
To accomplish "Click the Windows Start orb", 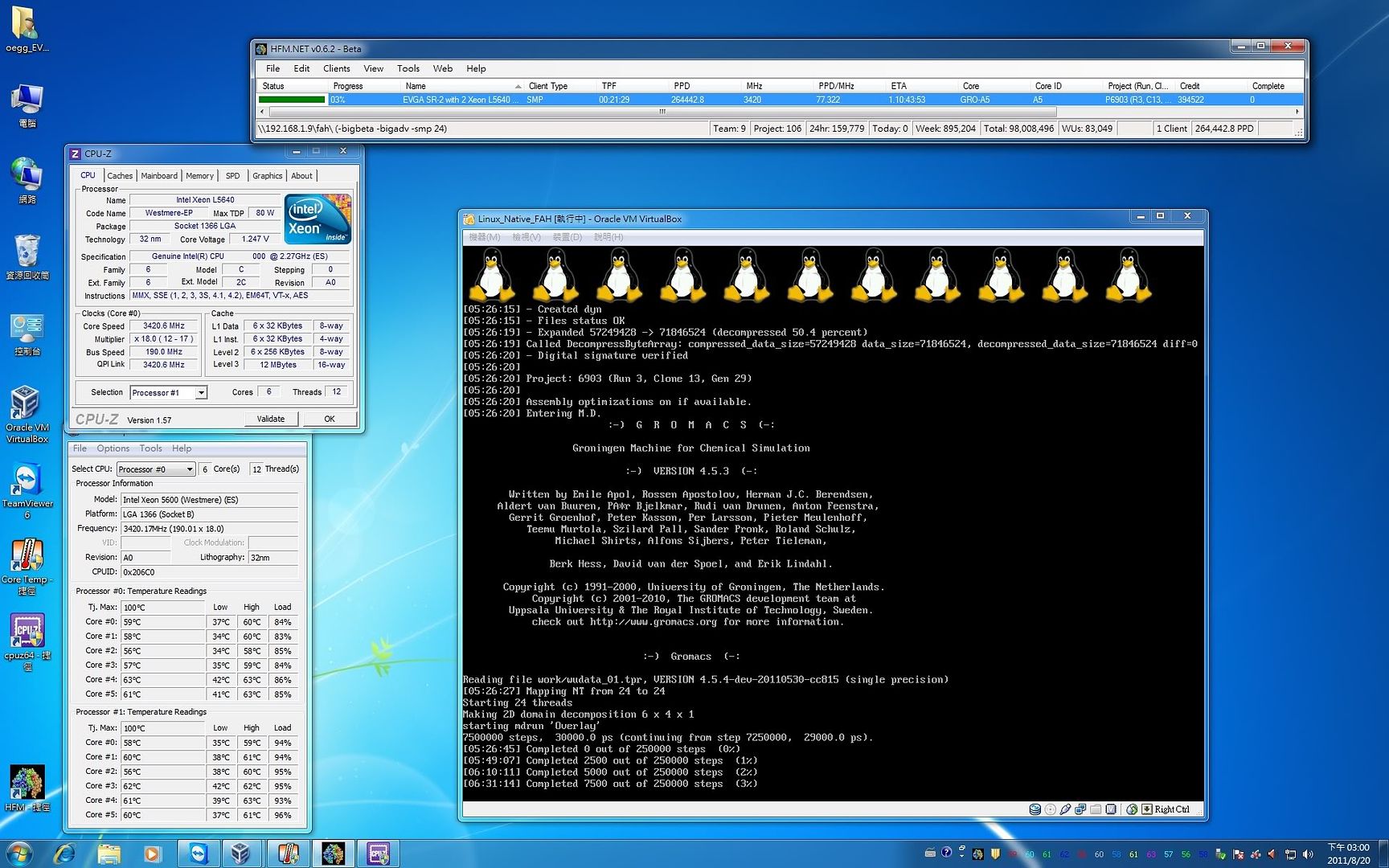I will click(x=18, y=853).
